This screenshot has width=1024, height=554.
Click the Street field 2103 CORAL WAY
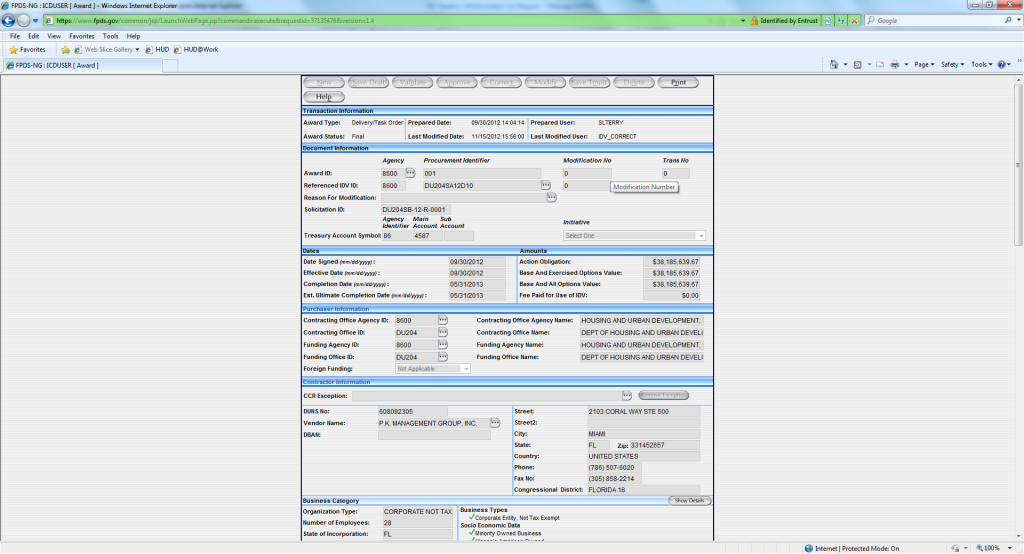pos(643,412)
